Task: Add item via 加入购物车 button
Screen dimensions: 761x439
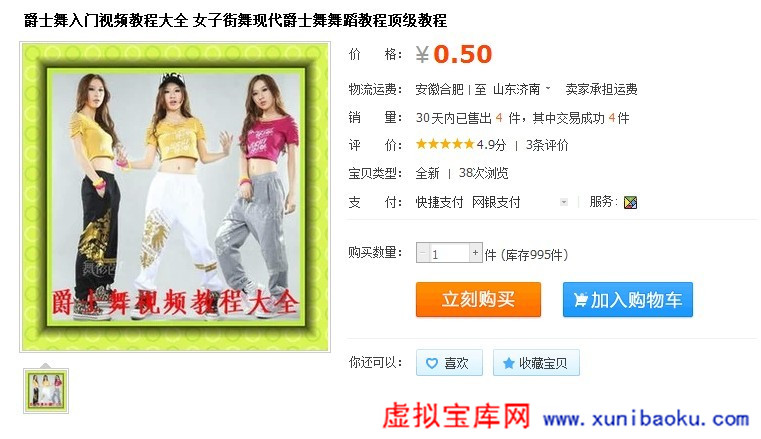Action: pos(628,299)
